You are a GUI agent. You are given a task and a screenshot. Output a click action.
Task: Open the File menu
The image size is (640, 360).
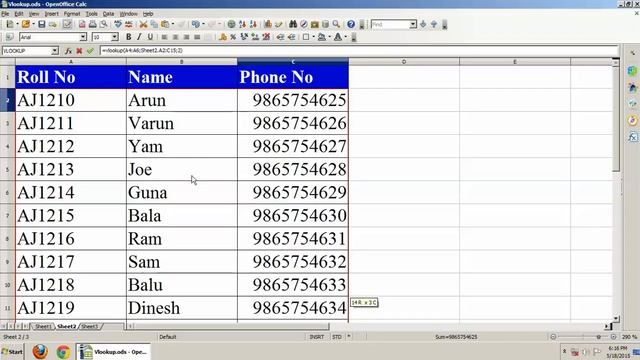click(5, 14)
